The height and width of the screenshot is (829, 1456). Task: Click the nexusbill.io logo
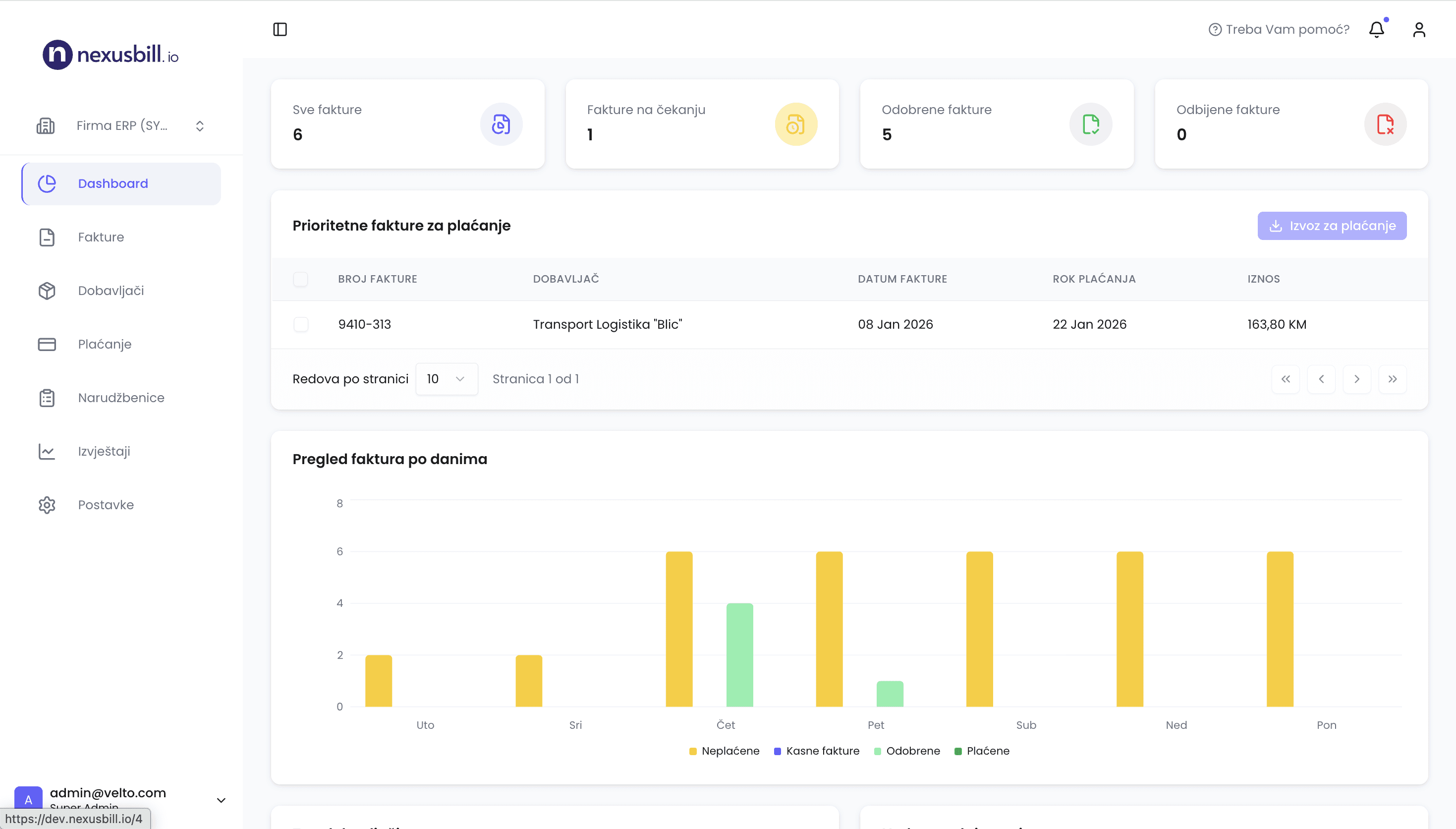(x=111, y=55)
